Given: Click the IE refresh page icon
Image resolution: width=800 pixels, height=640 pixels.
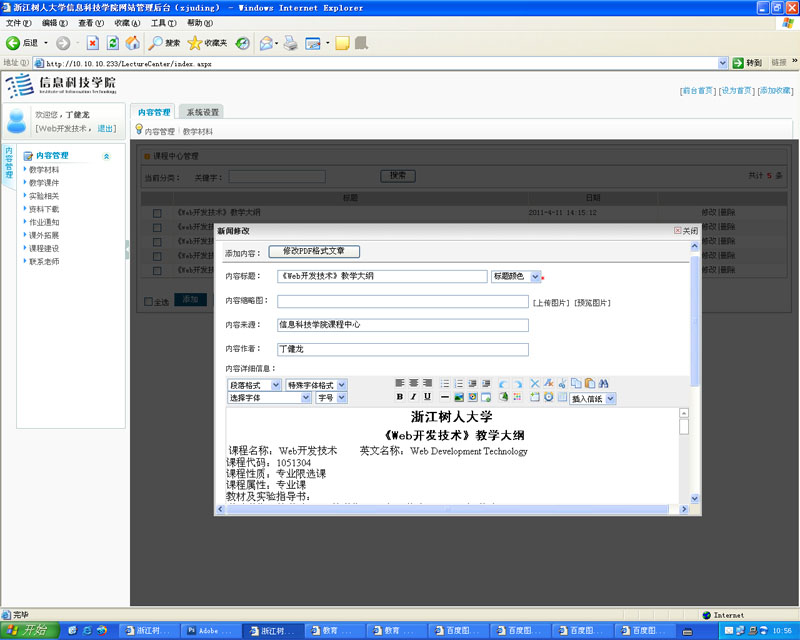Looking at the screenshot, I should [x=113, y=43].
